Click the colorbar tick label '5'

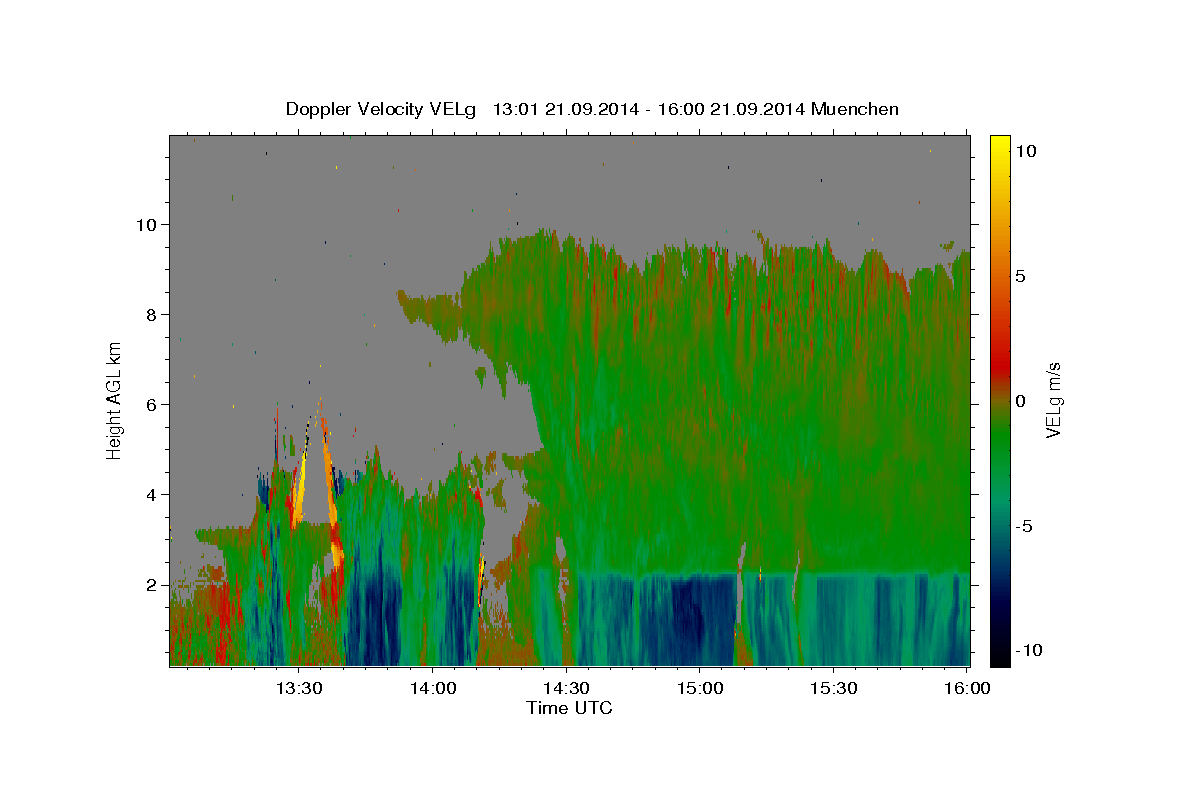point(1019,276)
